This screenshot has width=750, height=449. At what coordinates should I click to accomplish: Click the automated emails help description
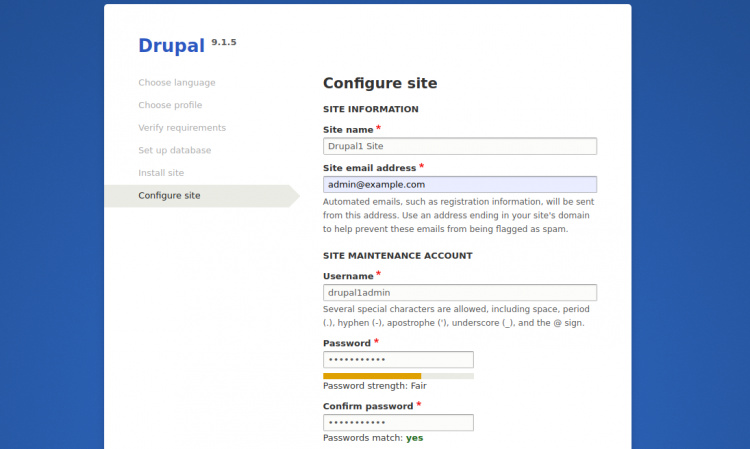click(458, 215)
